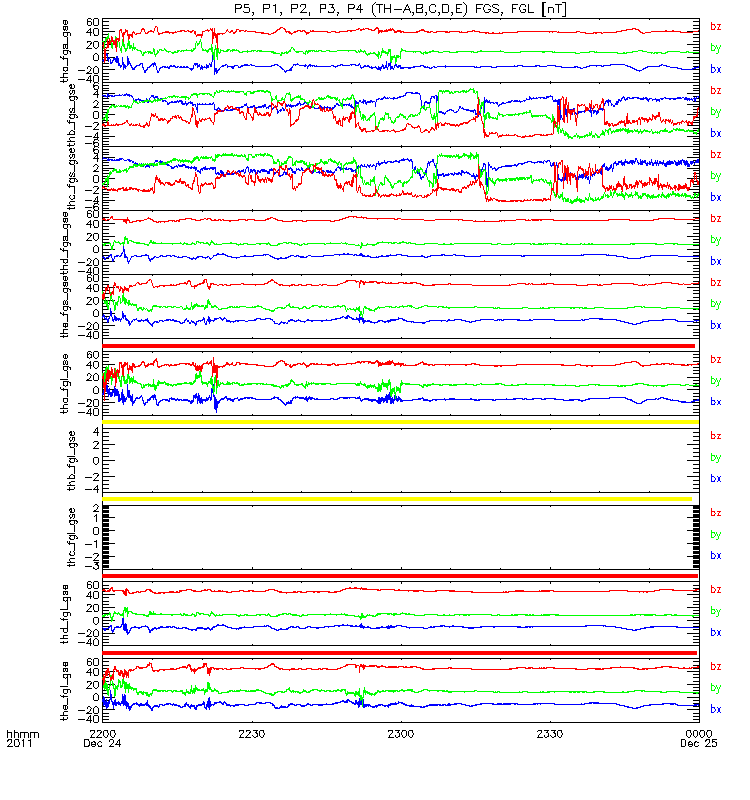
Task: Click the bx legend of thc_fgl_gse panel
Action: pos(716,556)
